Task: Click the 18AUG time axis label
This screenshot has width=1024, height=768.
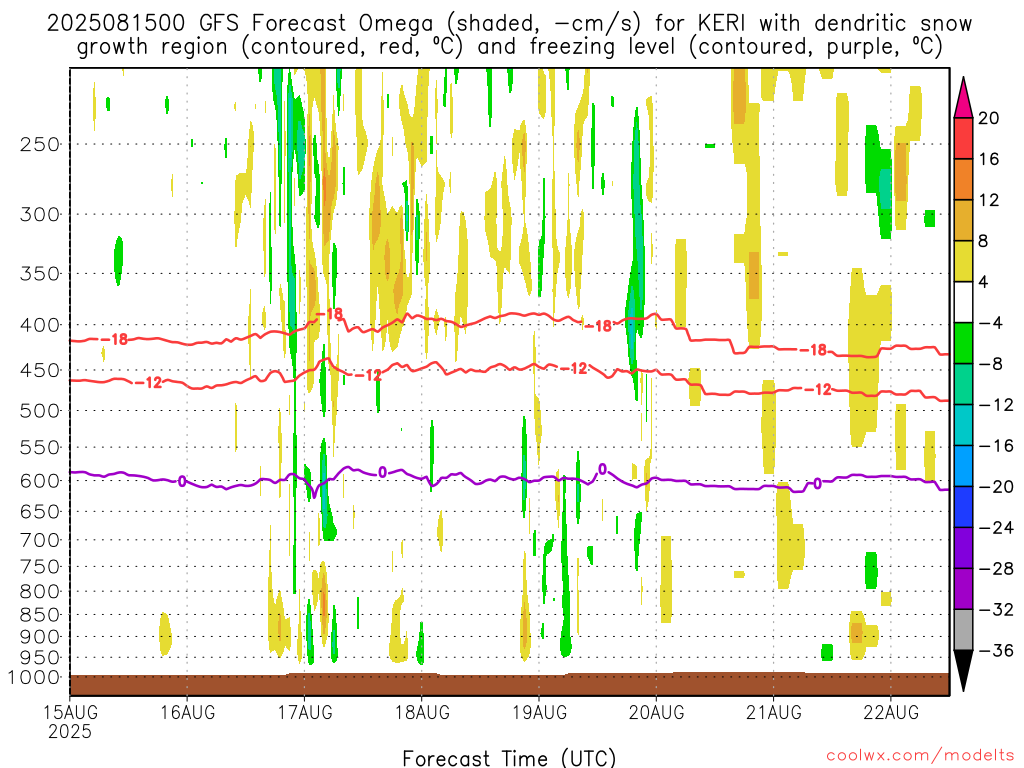Action: (x=422, y=712)
